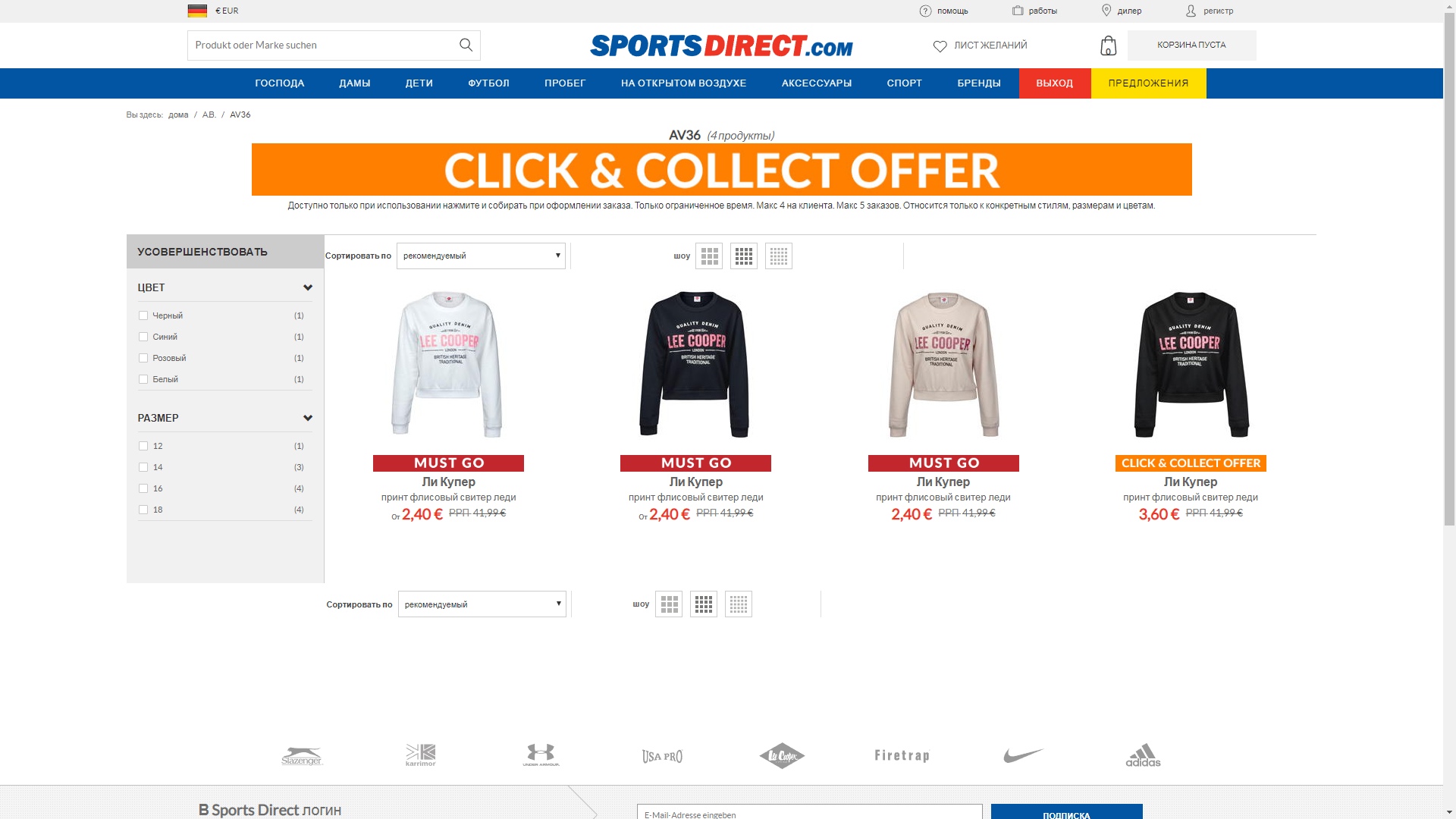1456x819 pixels.
Task: Open the АКСЕССУАРЫ menu
Action: 817,83
